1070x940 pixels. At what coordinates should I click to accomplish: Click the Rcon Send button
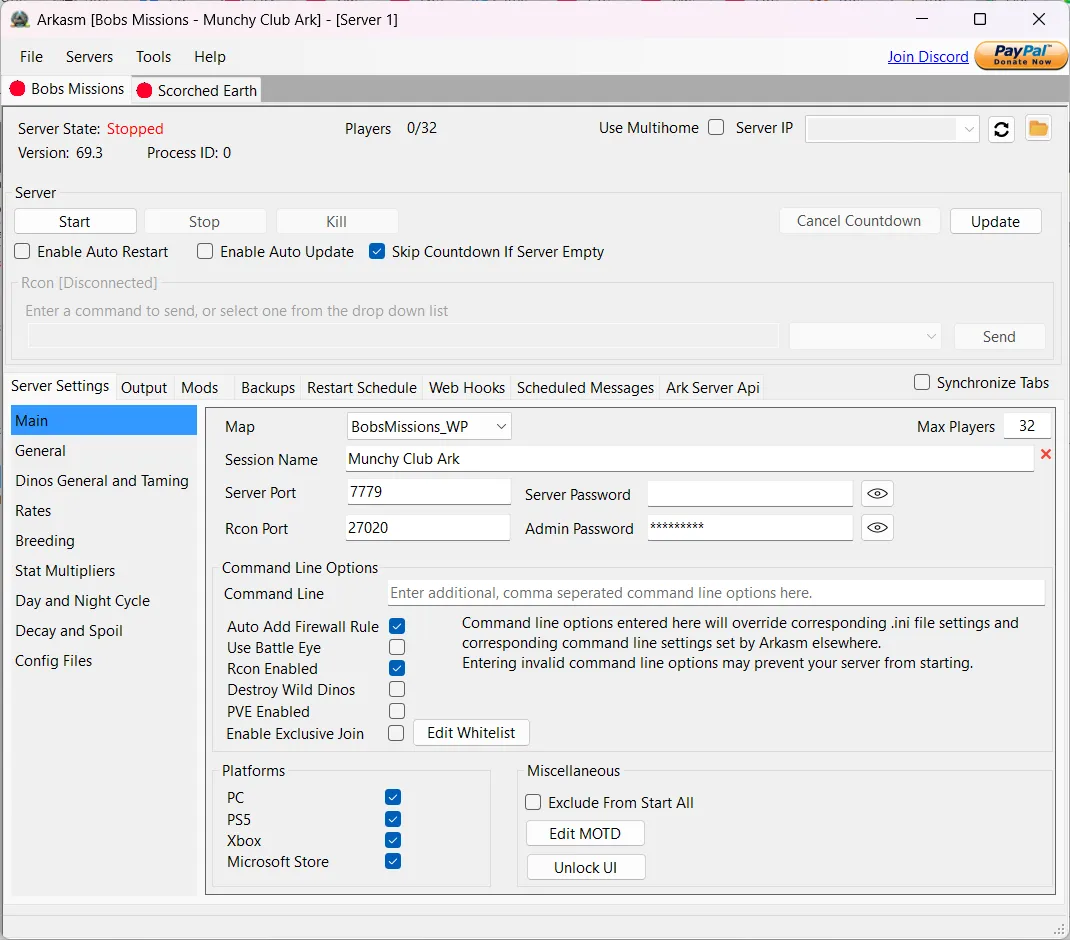click(x=999, y=337)
